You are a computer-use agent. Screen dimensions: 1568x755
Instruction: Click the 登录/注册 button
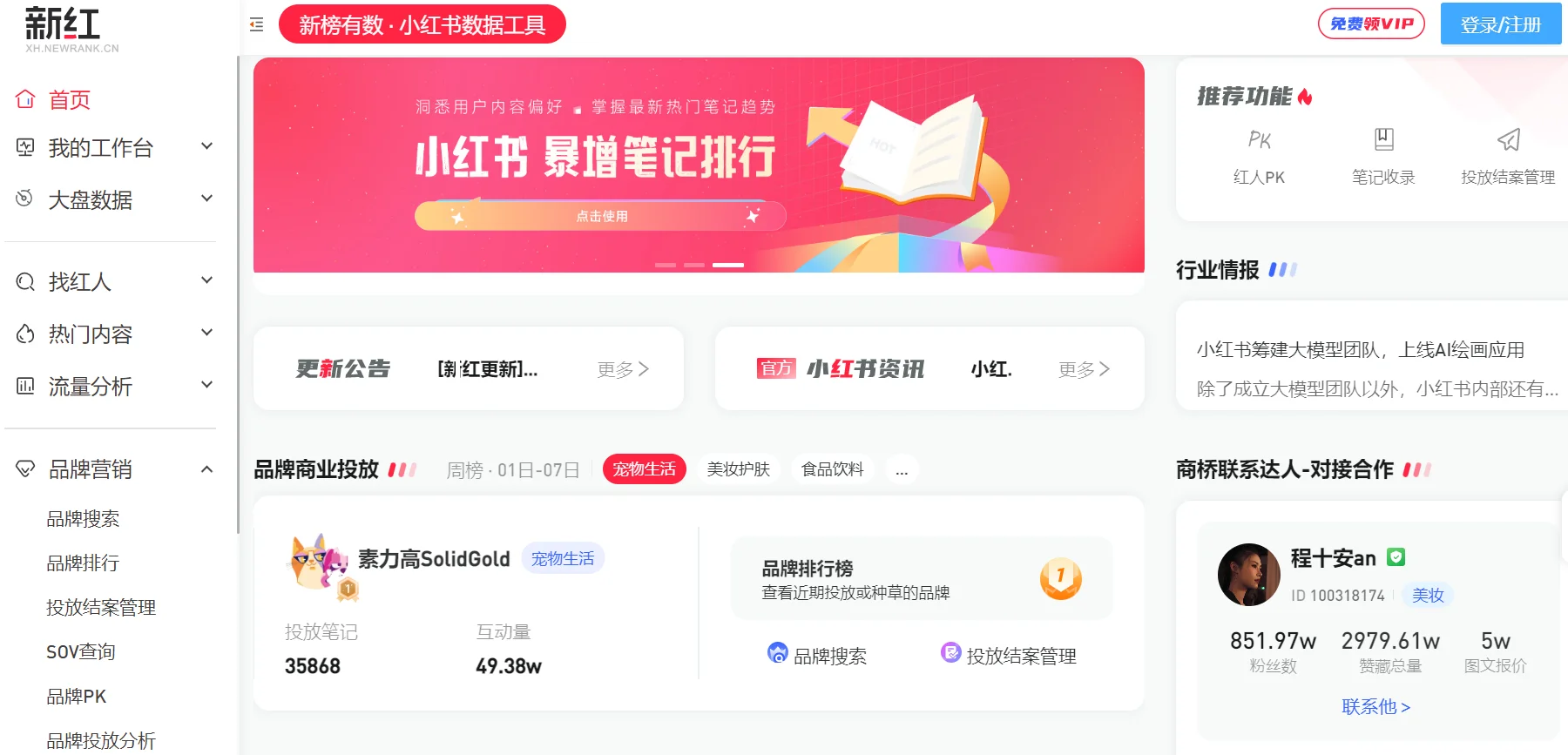click(x=1501, y=24)
